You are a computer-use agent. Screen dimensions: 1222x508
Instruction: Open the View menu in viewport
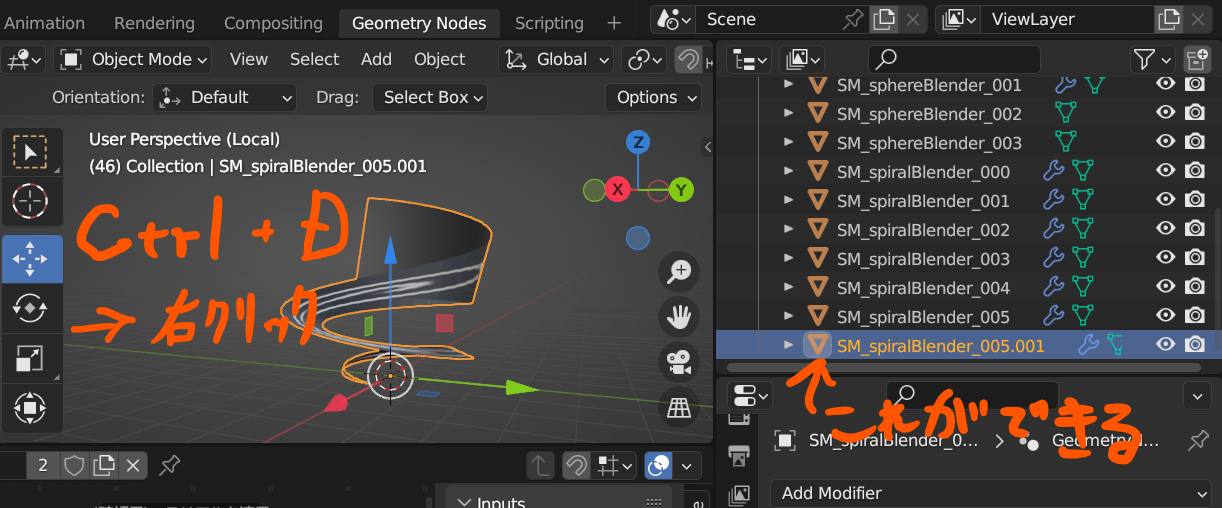(249, 60)
